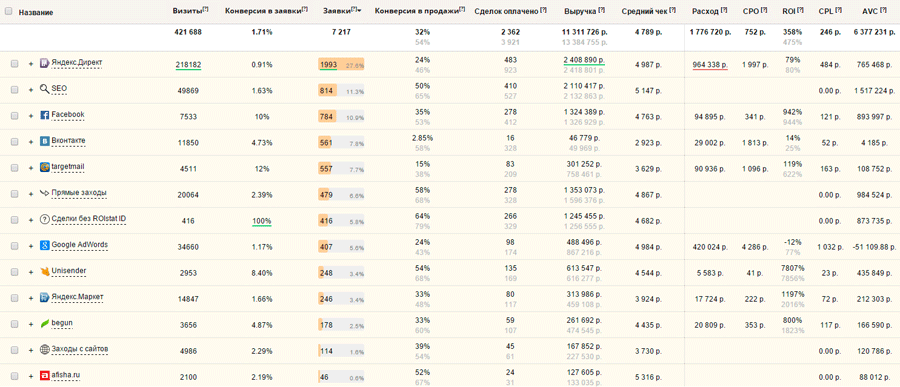Click the targetmail channel icon
The height and width of the screenshot is (387, 900).
click(x=44, y=167)
